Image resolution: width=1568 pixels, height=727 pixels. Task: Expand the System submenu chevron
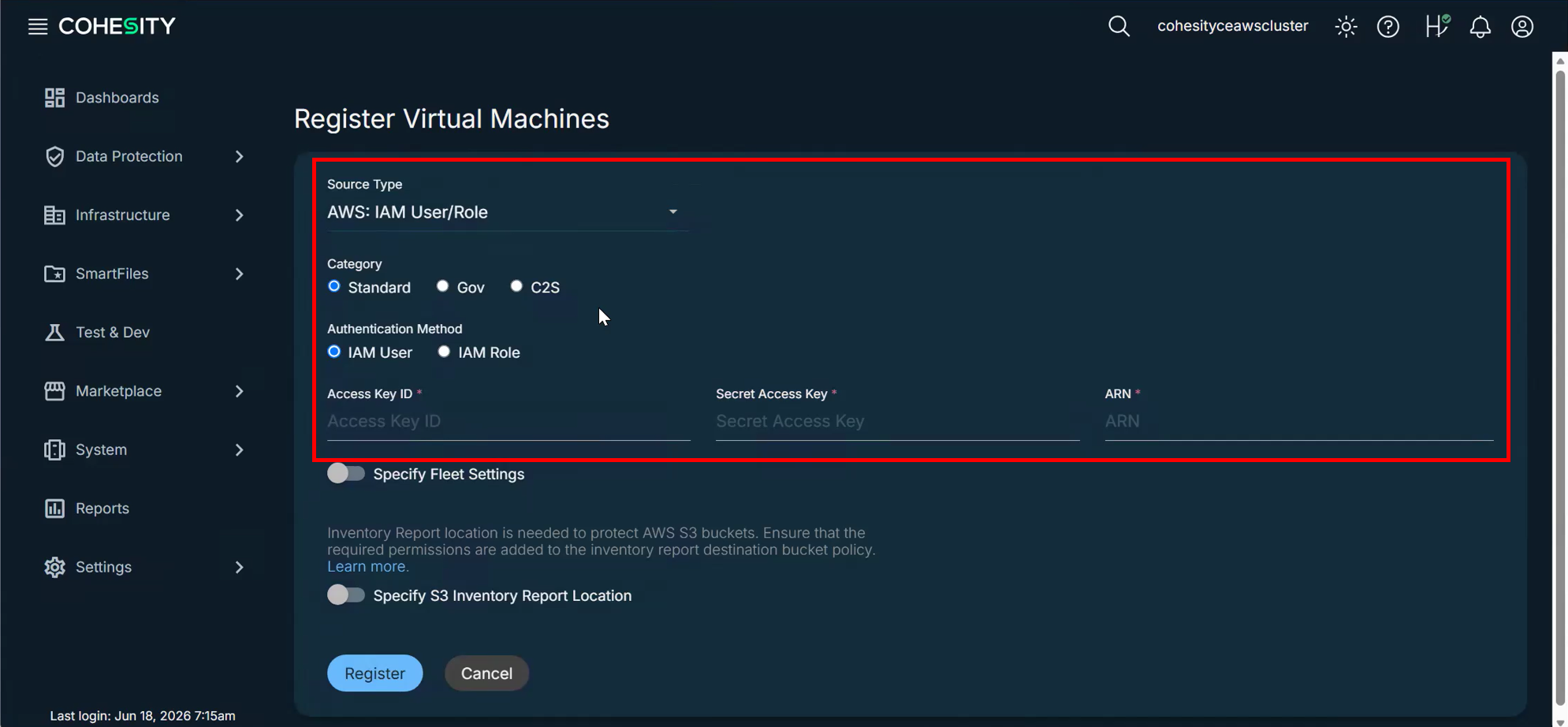[240, 450]
